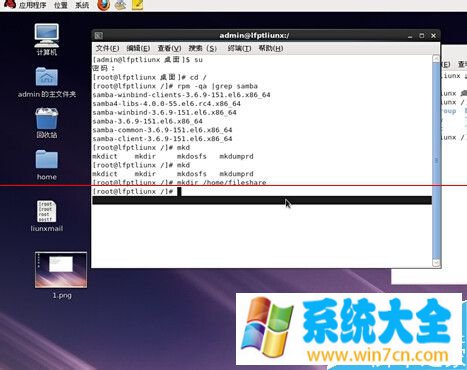Screen dimensions: 467x370
Task: Launch Firefox from the top panel
Action: 104,5
